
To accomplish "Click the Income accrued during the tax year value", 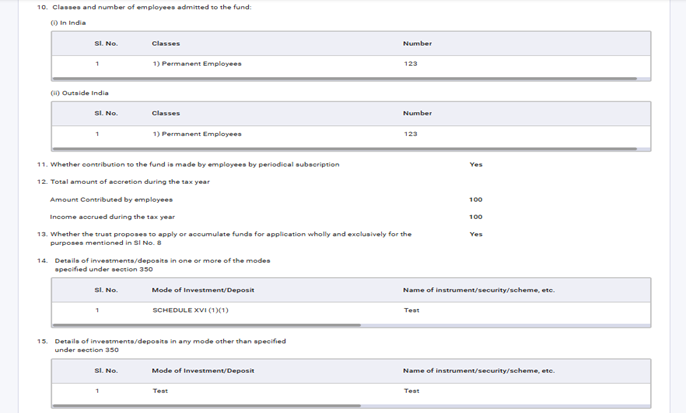I will tap(475, 217).
